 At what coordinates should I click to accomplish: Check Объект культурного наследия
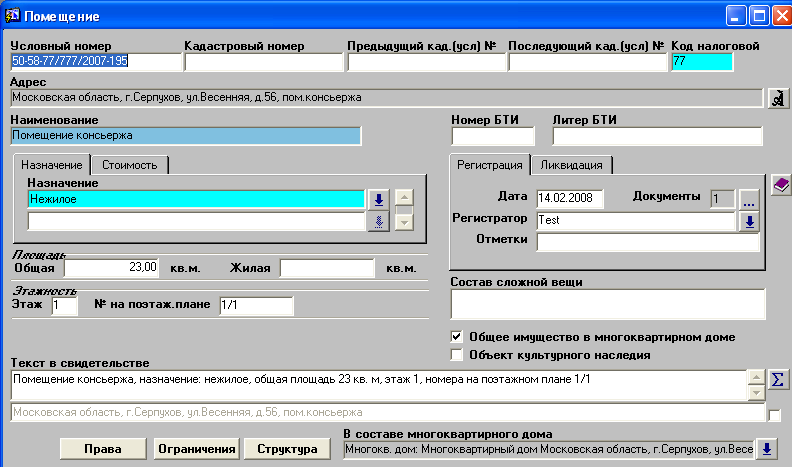pos(457,355)
